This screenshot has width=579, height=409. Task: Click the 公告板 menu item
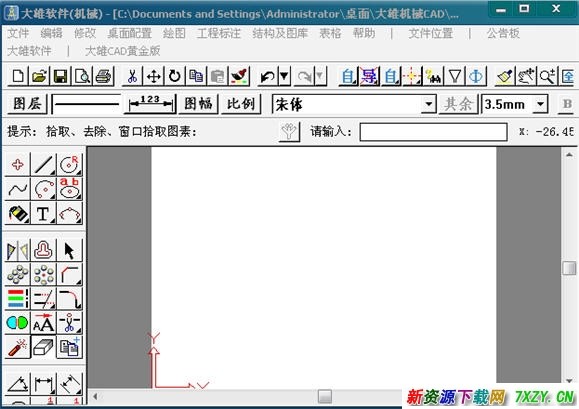tap(503, 33)
